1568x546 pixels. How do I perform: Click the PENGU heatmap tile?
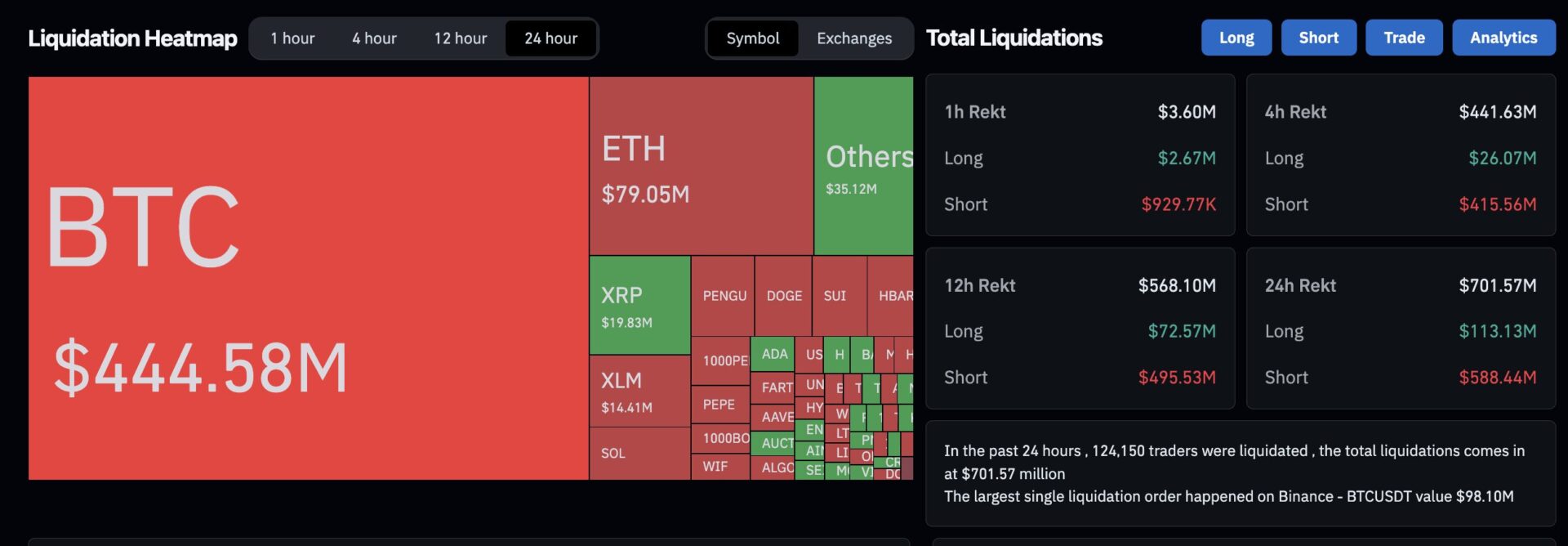coord(724,296)
